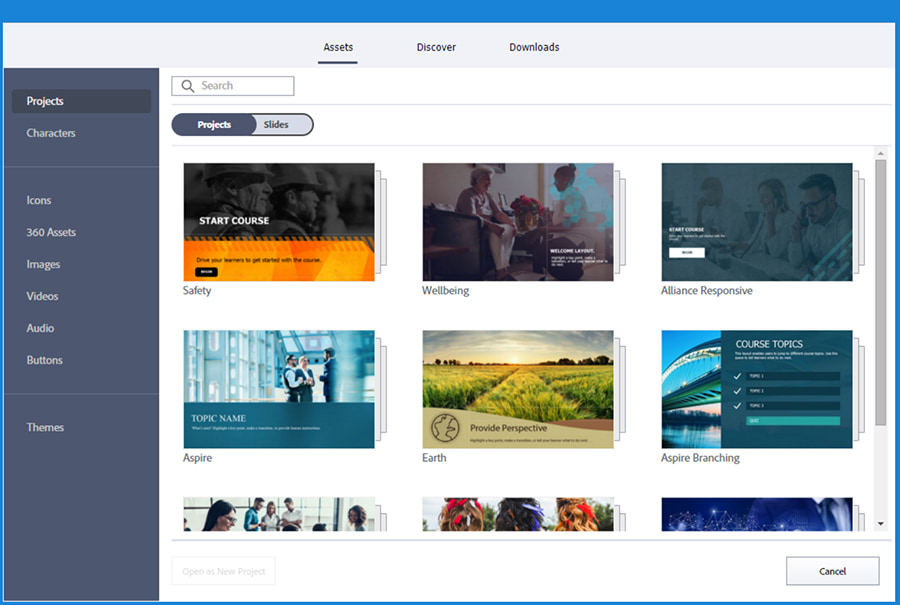Switch to the Assets tab
Screen dimensions: 900x605
(338, 47)
